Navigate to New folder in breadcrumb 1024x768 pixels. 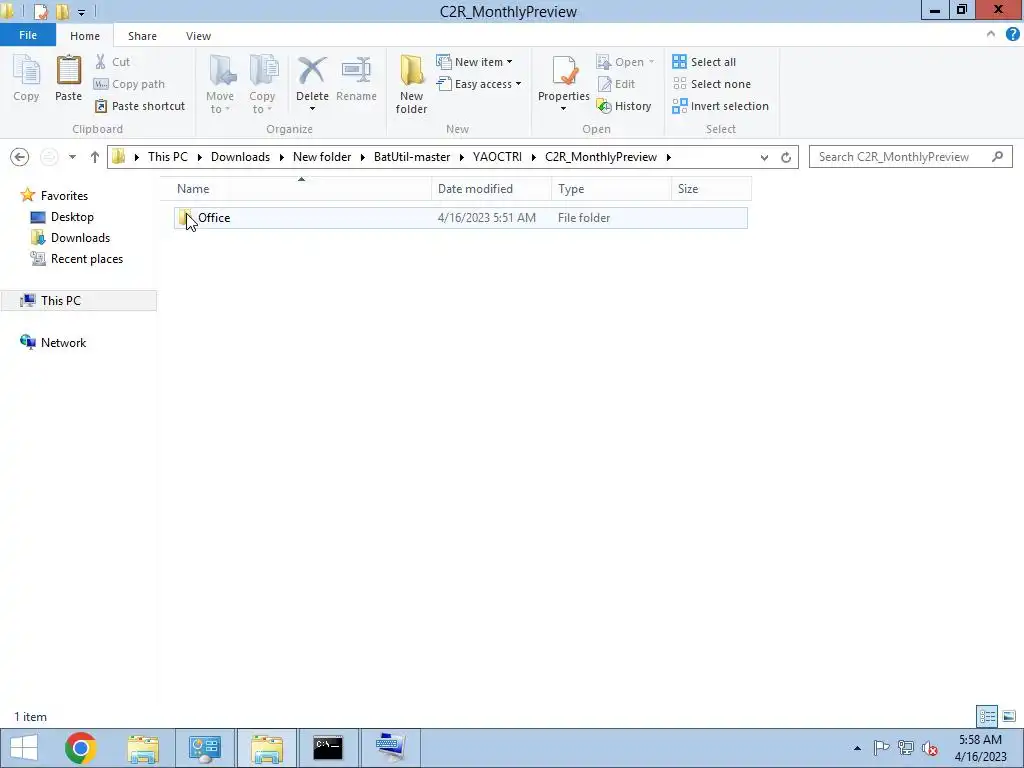click(x=322, y=157)
